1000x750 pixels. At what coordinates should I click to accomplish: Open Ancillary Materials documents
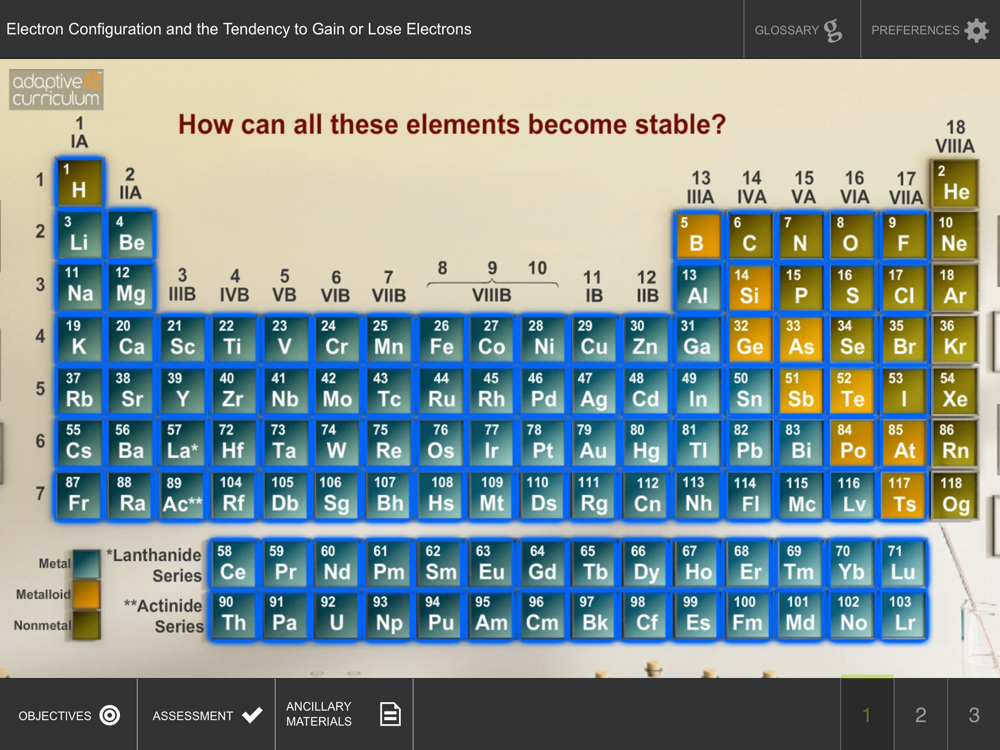344,715
